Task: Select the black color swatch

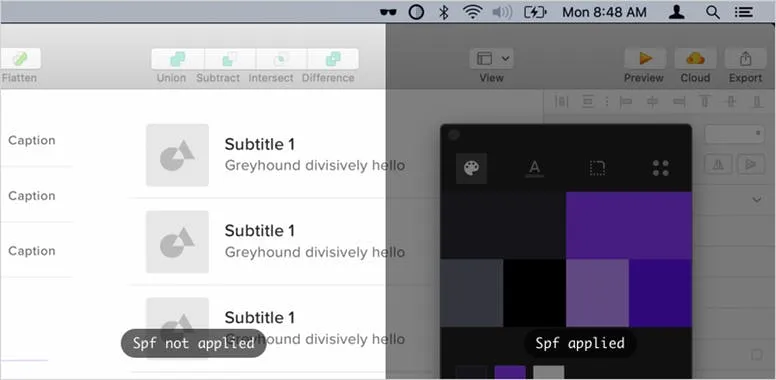Action: pyautogui.click(x=534, y=293)
